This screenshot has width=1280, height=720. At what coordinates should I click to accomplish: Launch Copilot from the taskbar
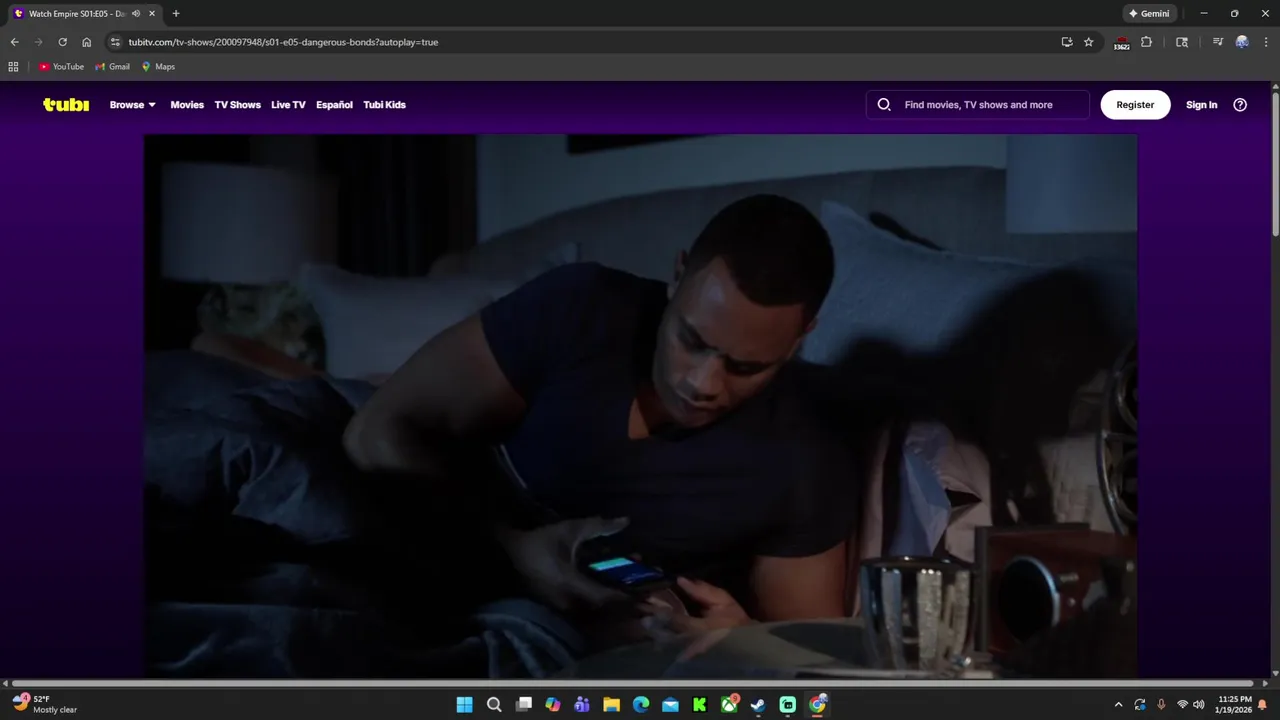point(553,705)
